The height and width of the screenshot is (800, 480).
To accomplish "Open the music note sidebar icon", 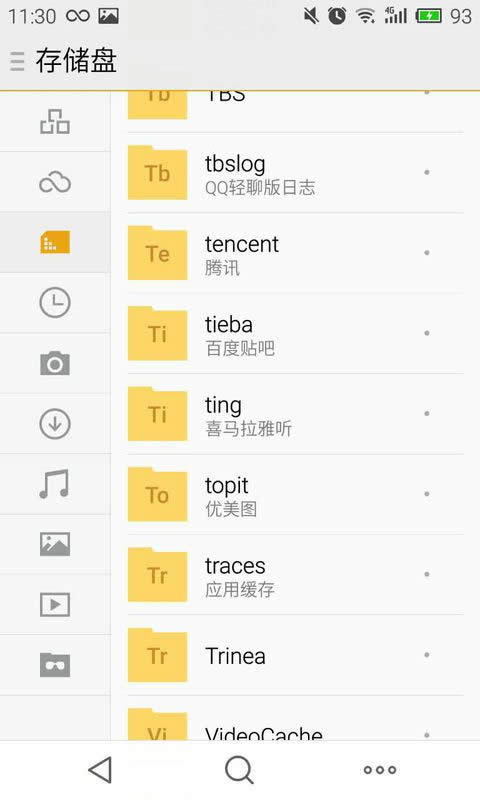I will [x=55, y=484].
